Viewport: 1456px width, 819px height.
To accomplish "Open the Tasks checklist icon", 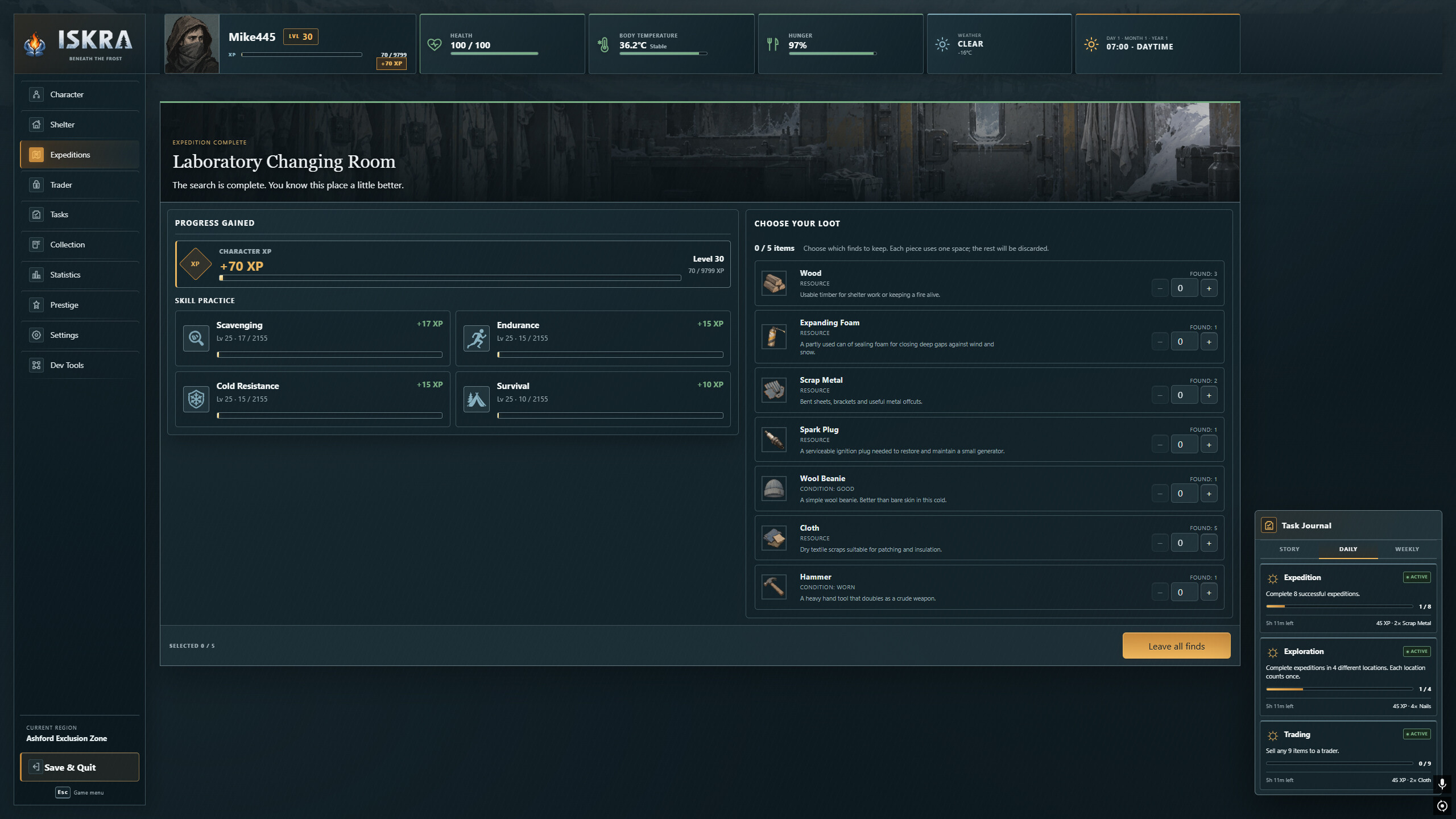I will (x=36, y=214).
